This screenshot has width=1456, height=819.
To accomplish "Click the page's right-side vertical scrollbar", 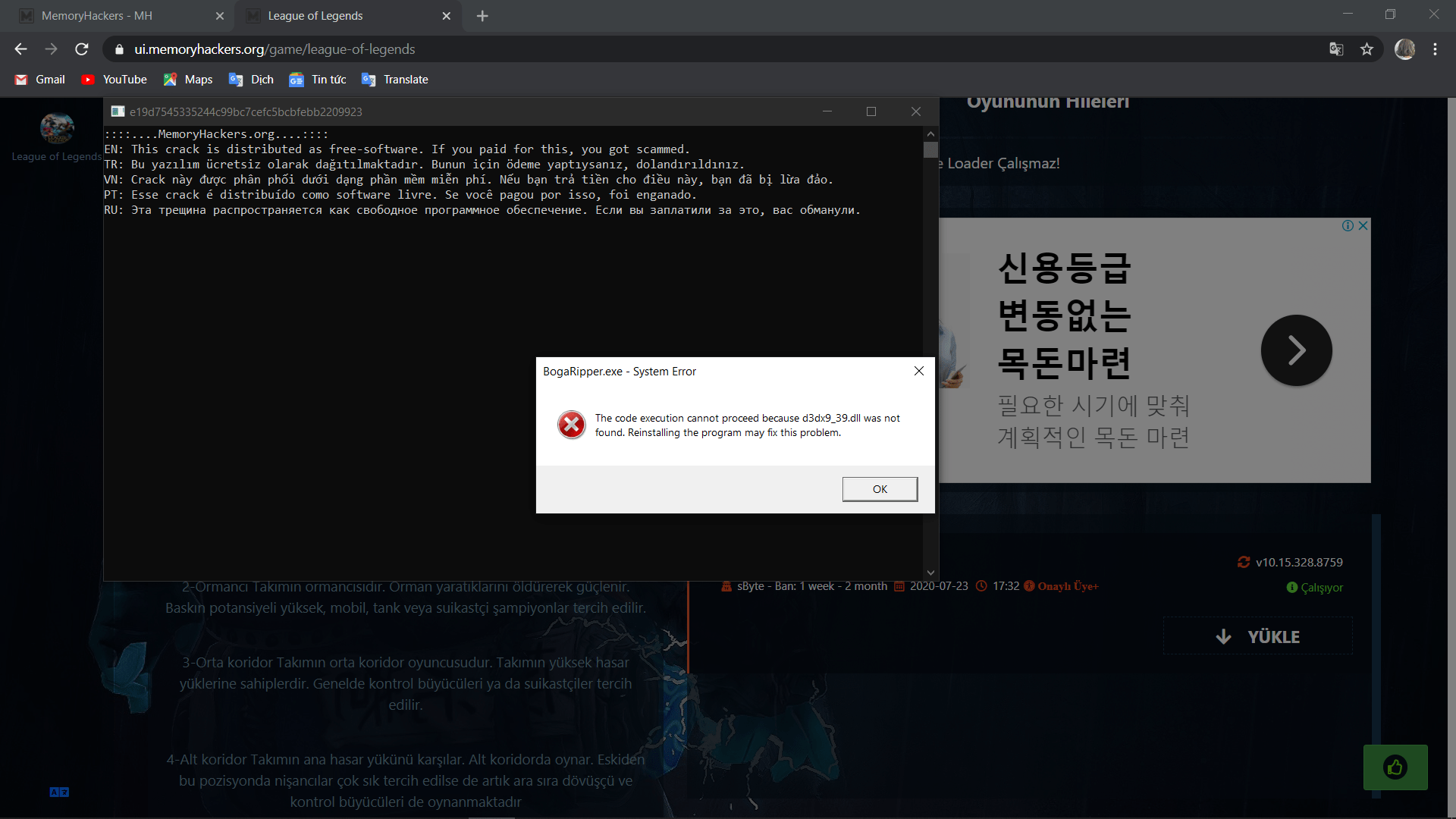I will click(1451, 458).
